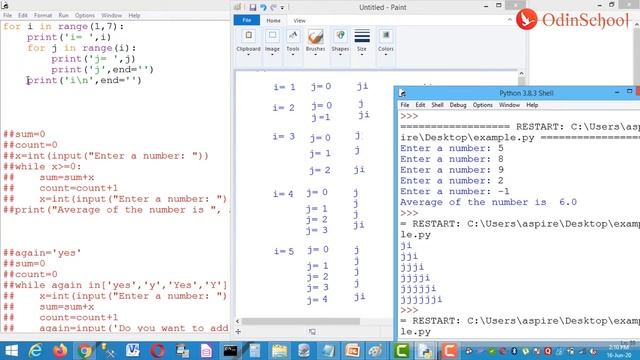The height and width of the screenshot is (360, 640).
Task: Click "j= 4" text on Paint canvas
Action: pos(318,300)
